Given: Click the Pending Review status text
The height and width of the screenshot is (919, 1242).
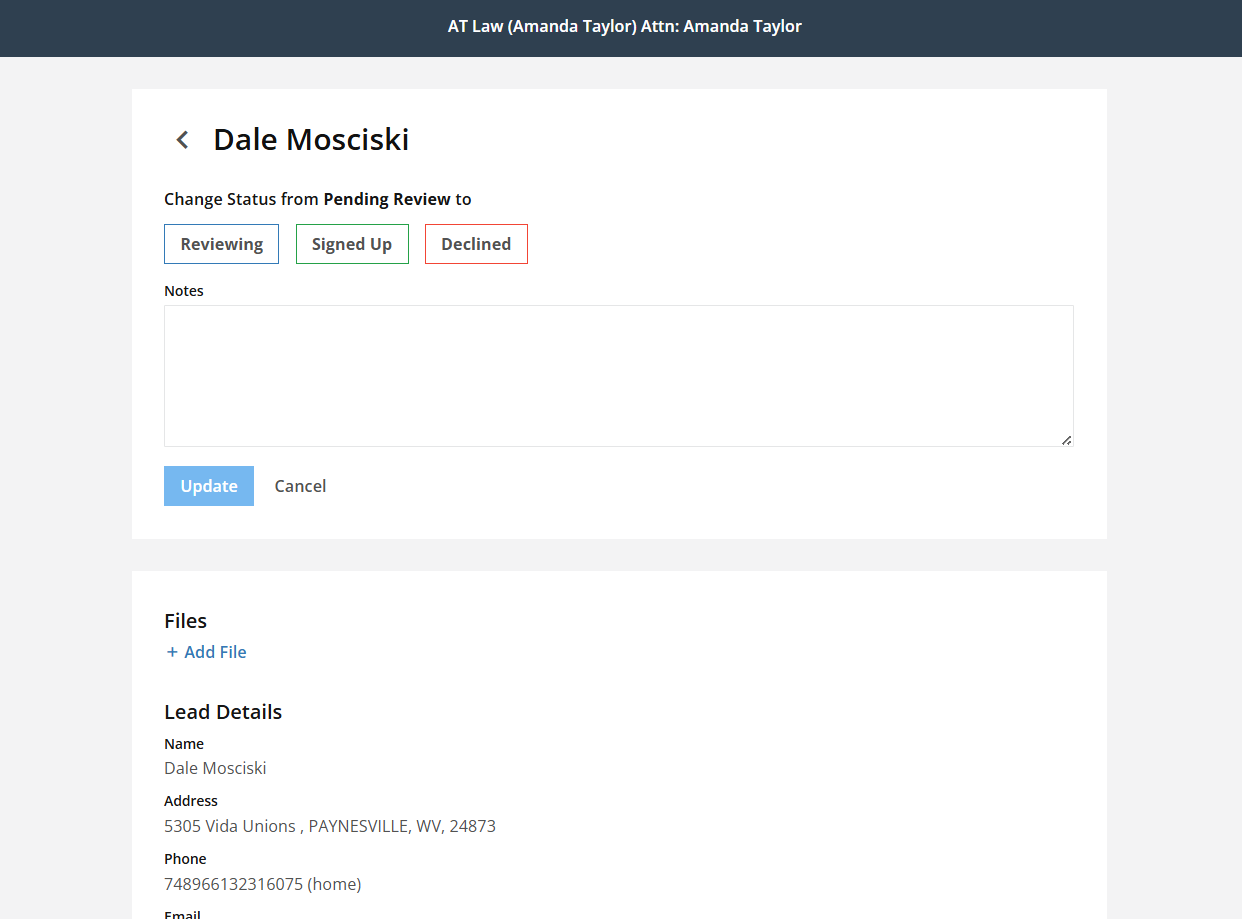Looking at the screenshot, I should point(386,199).
